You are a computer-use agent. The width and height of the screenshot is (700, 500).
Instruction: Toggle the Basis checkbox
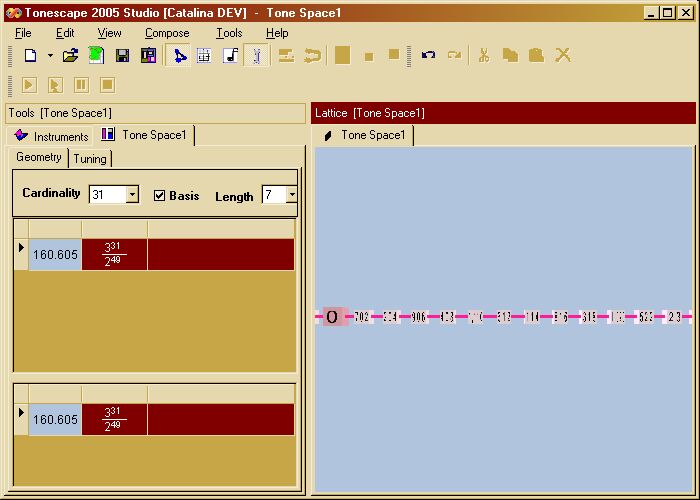pyautogui.click(x=159, y=196)
